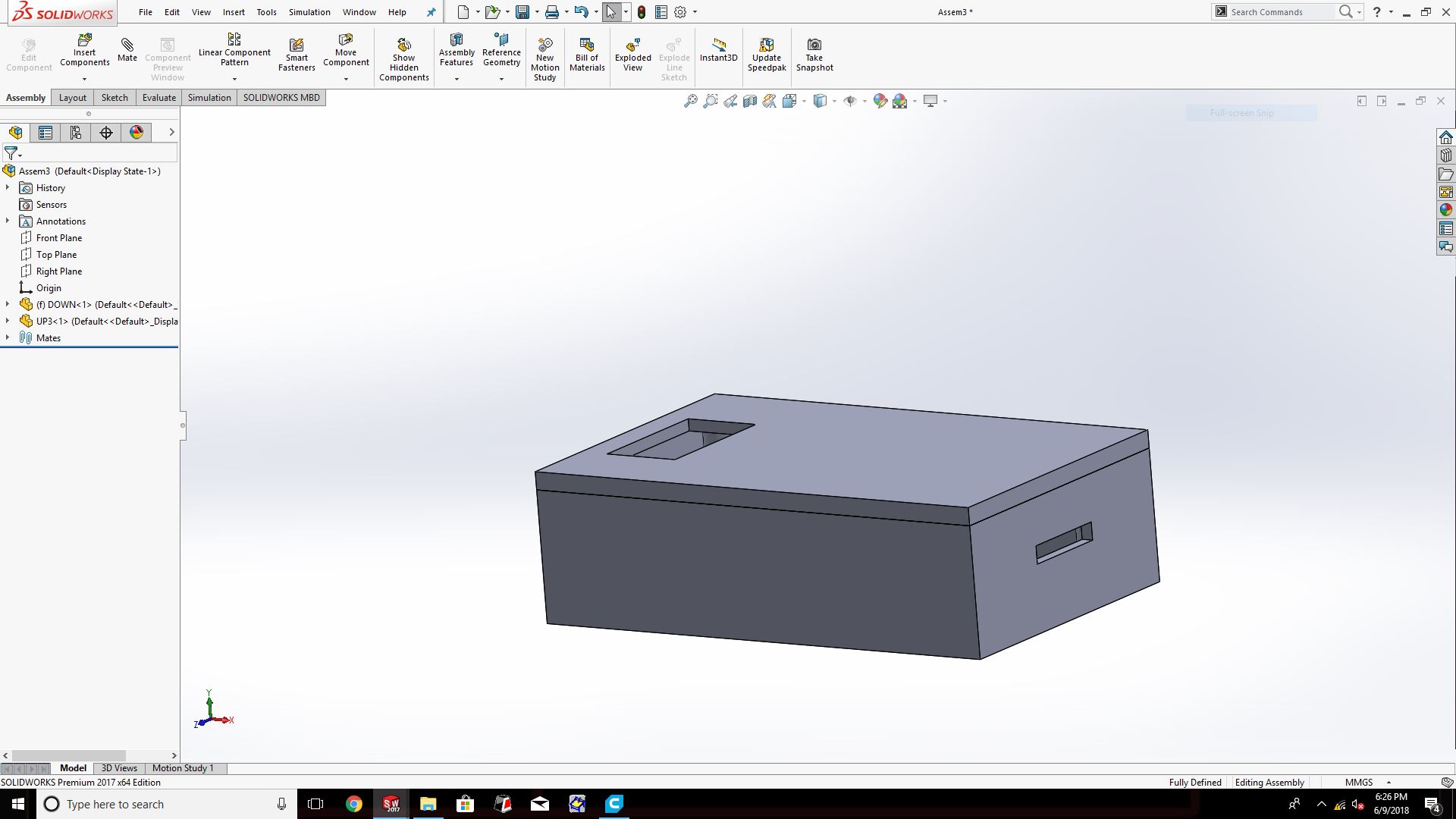Switch to the Evaluate tab
Viewport: 1456px width, 819px height.
[158, 97]
